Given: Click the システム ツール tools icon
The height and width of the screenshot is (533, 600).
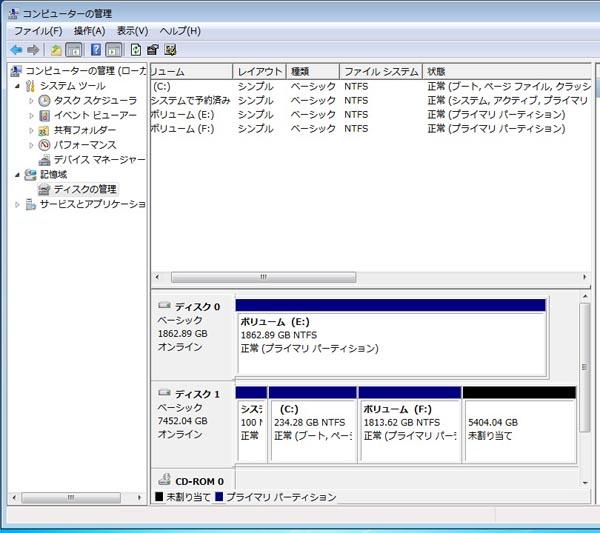Looking at the screenshot, I should (x=30, y=86).
